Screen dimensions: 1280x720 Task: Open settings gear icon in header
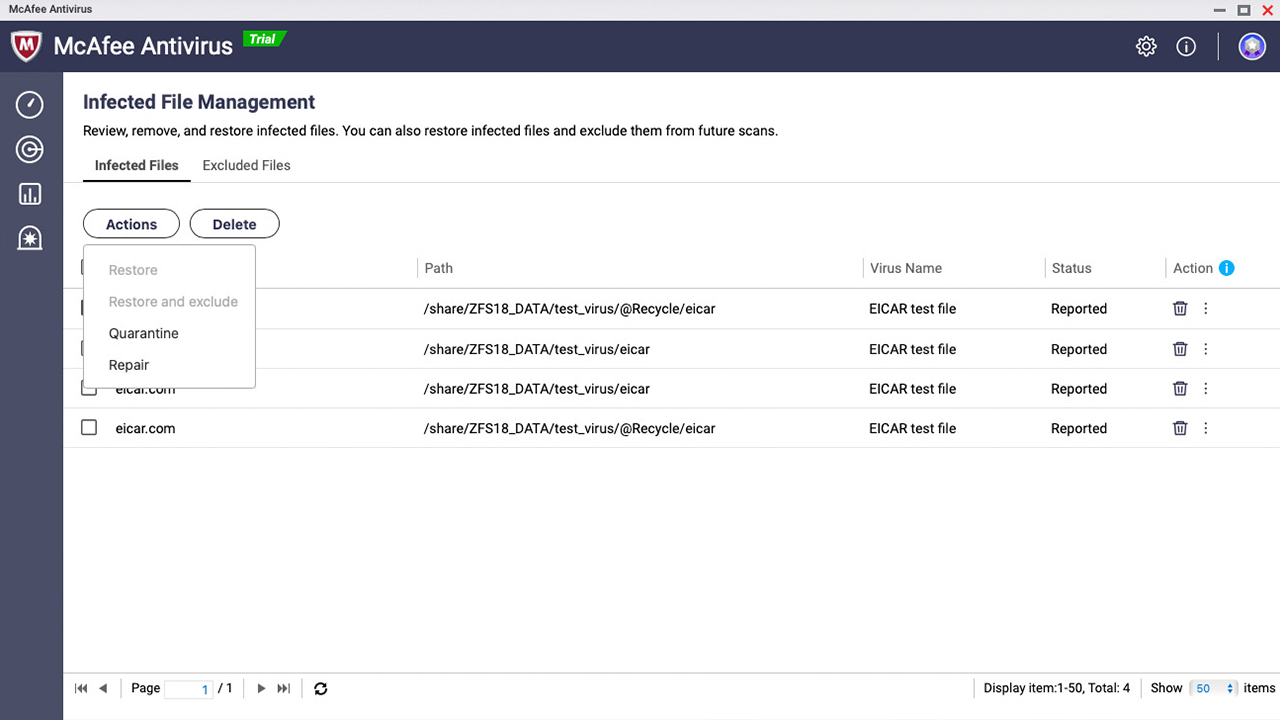[1146, 46]
